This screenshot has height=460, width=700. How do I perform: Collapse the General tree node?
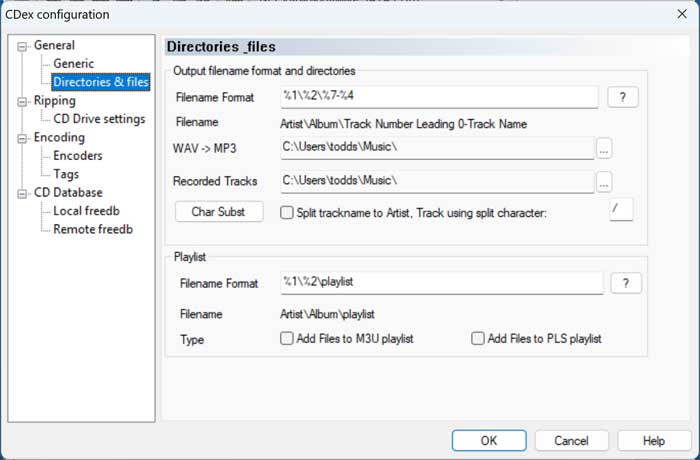[x=21, y=46]
